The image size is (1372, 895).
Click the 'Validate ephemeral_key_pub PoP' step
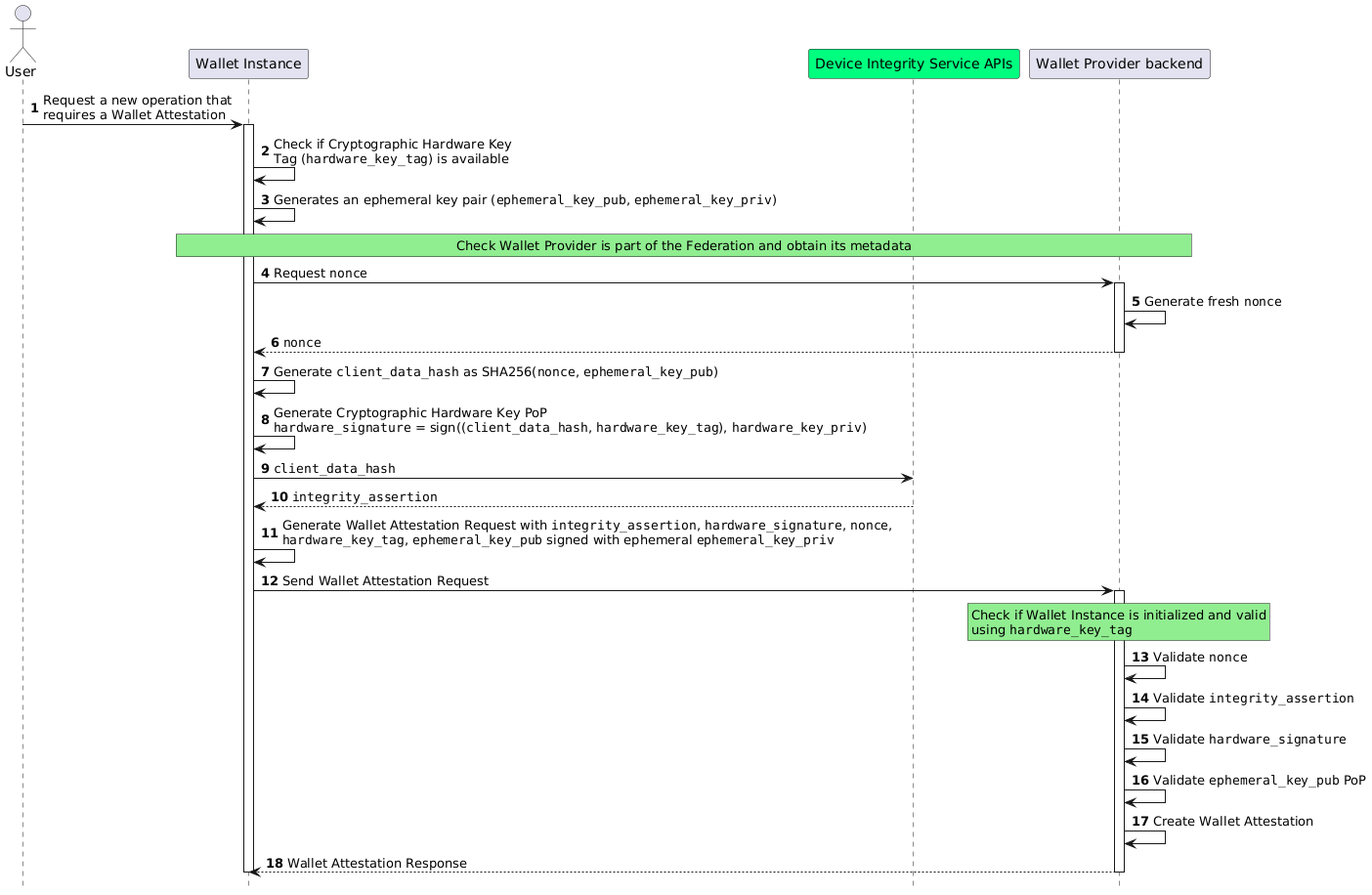pyautogui.click(x=1259, y=781)
